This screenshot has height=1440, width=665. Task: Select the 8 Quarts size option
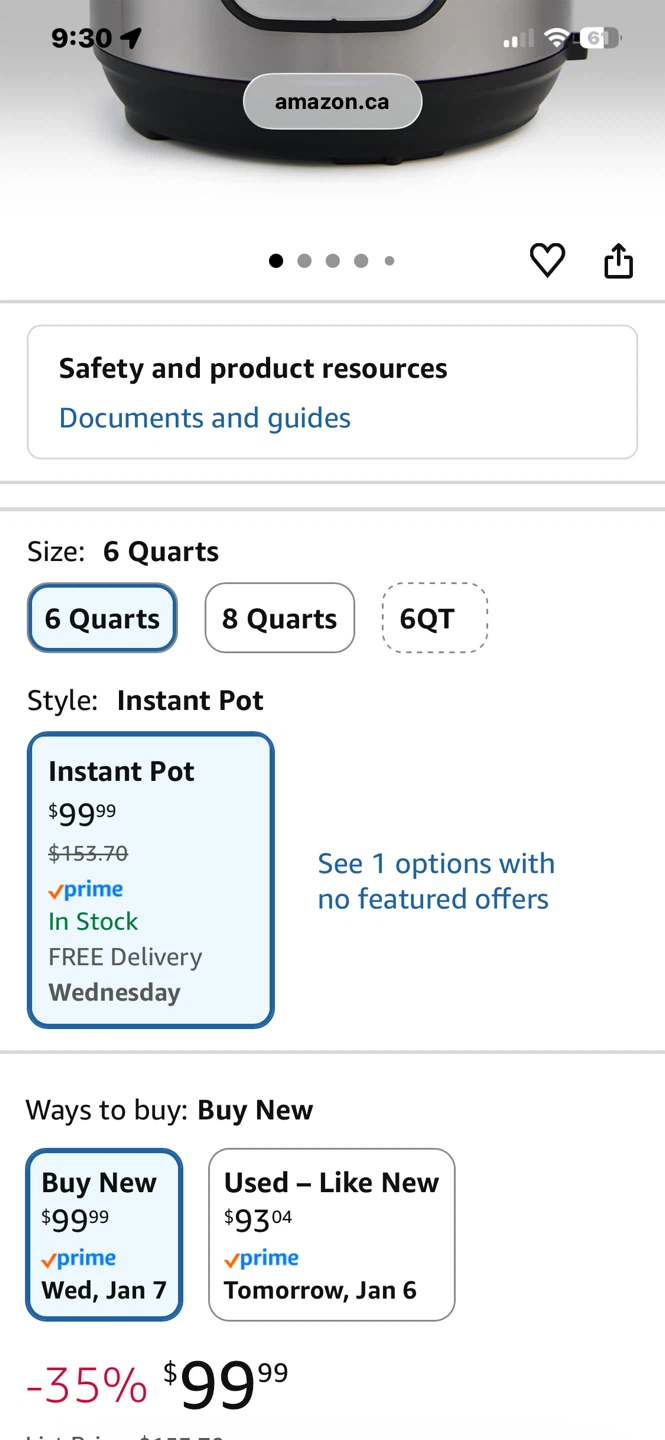(x=279, y=618)
